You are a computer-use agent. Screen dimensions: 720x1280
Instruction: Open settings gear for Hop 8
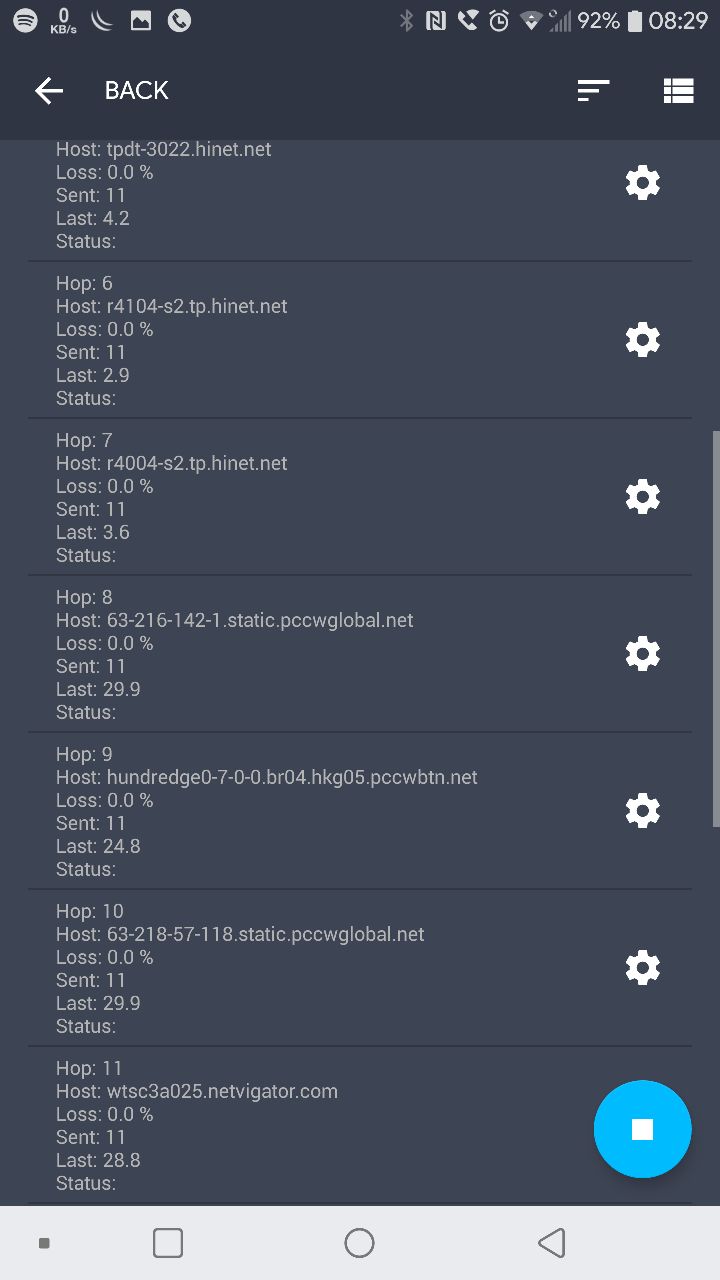[x=642, y=654]
